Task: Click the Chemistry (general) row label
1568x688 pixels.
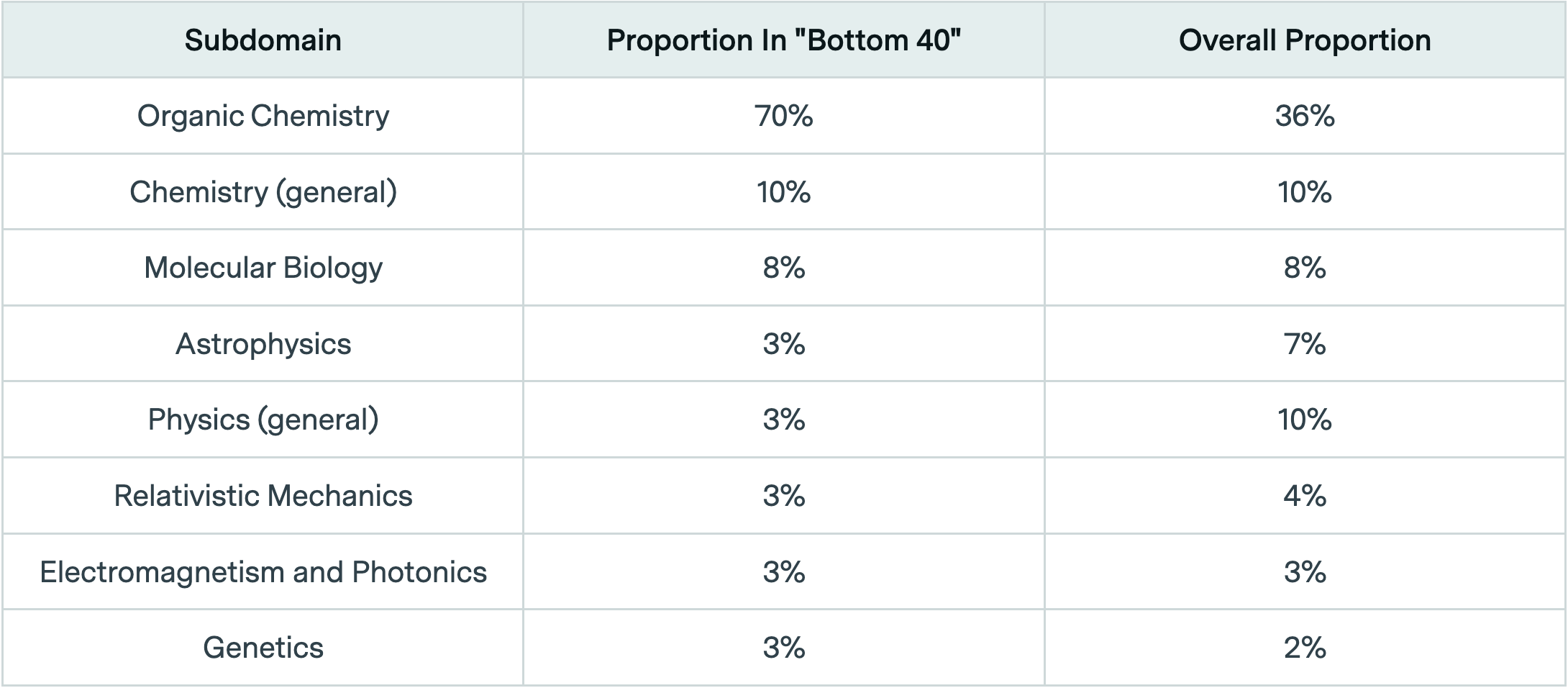Action: click(263, 192)
